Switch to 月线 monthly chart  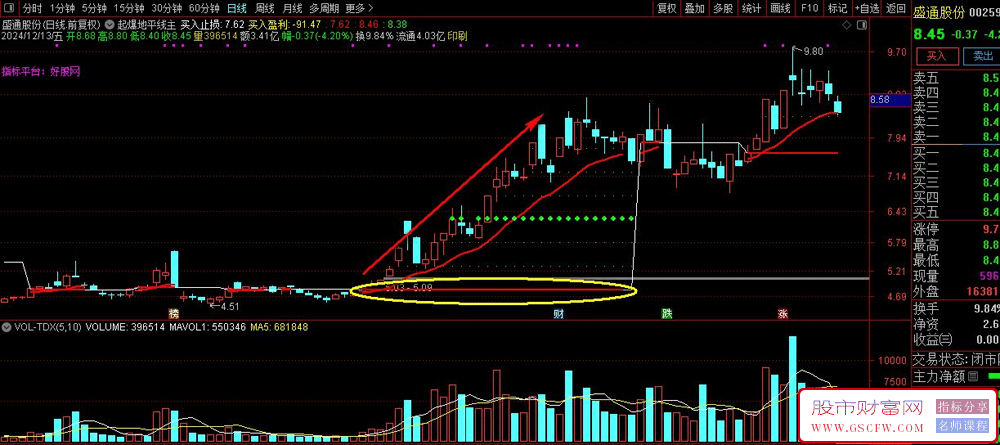click(x=292, y=8)
